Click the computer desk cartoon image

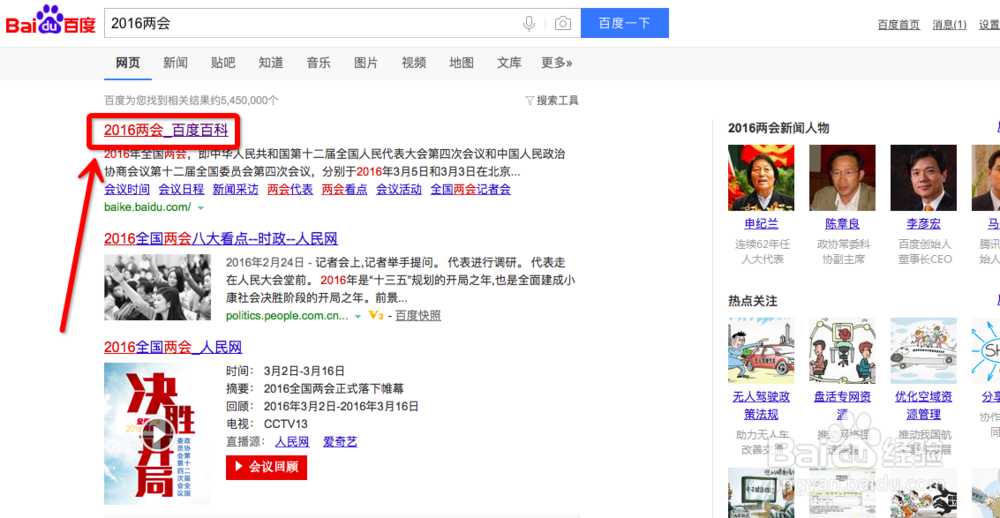pyautogui.click(x=842, y=351)
